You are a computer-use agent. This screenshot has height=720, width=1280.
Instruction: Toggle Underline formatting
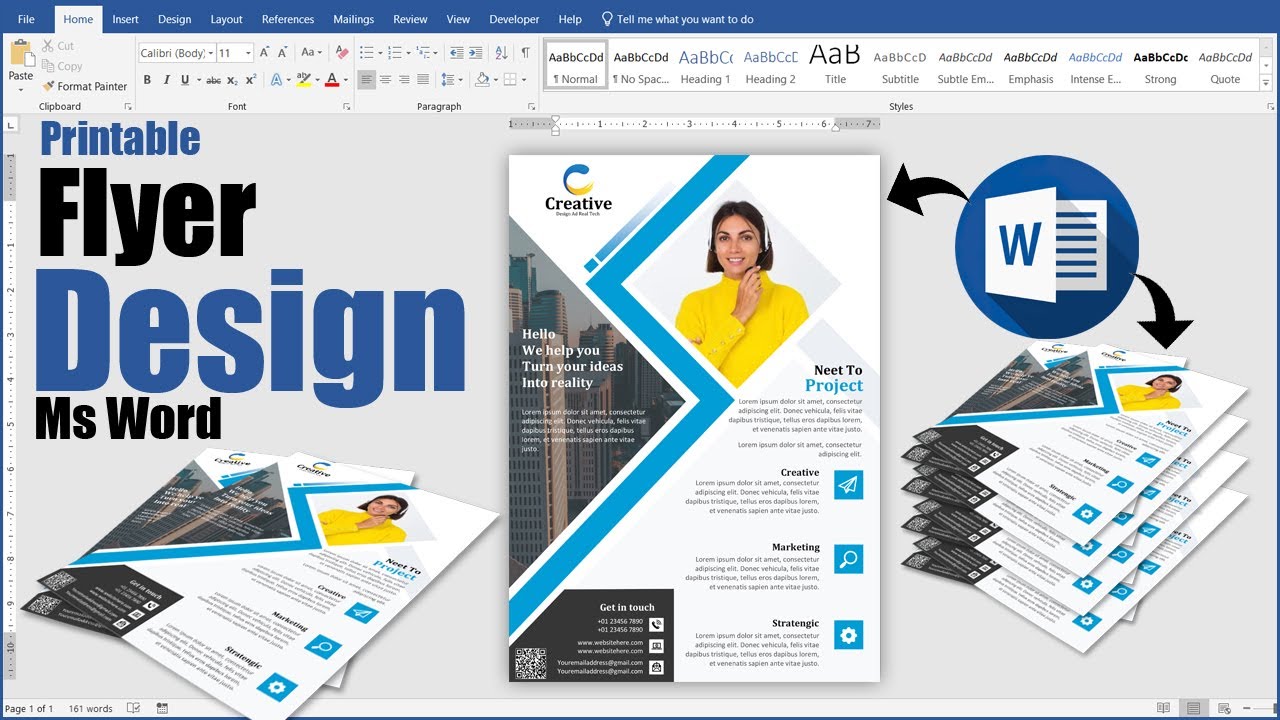(185, 80)
